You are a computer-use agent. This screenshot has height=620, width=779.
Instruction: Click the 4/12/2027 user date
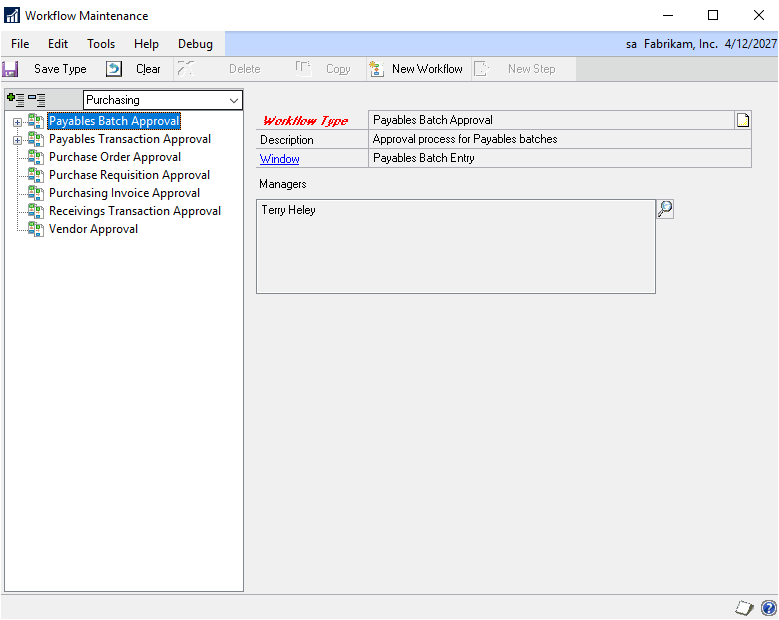[x=751, y=44]
